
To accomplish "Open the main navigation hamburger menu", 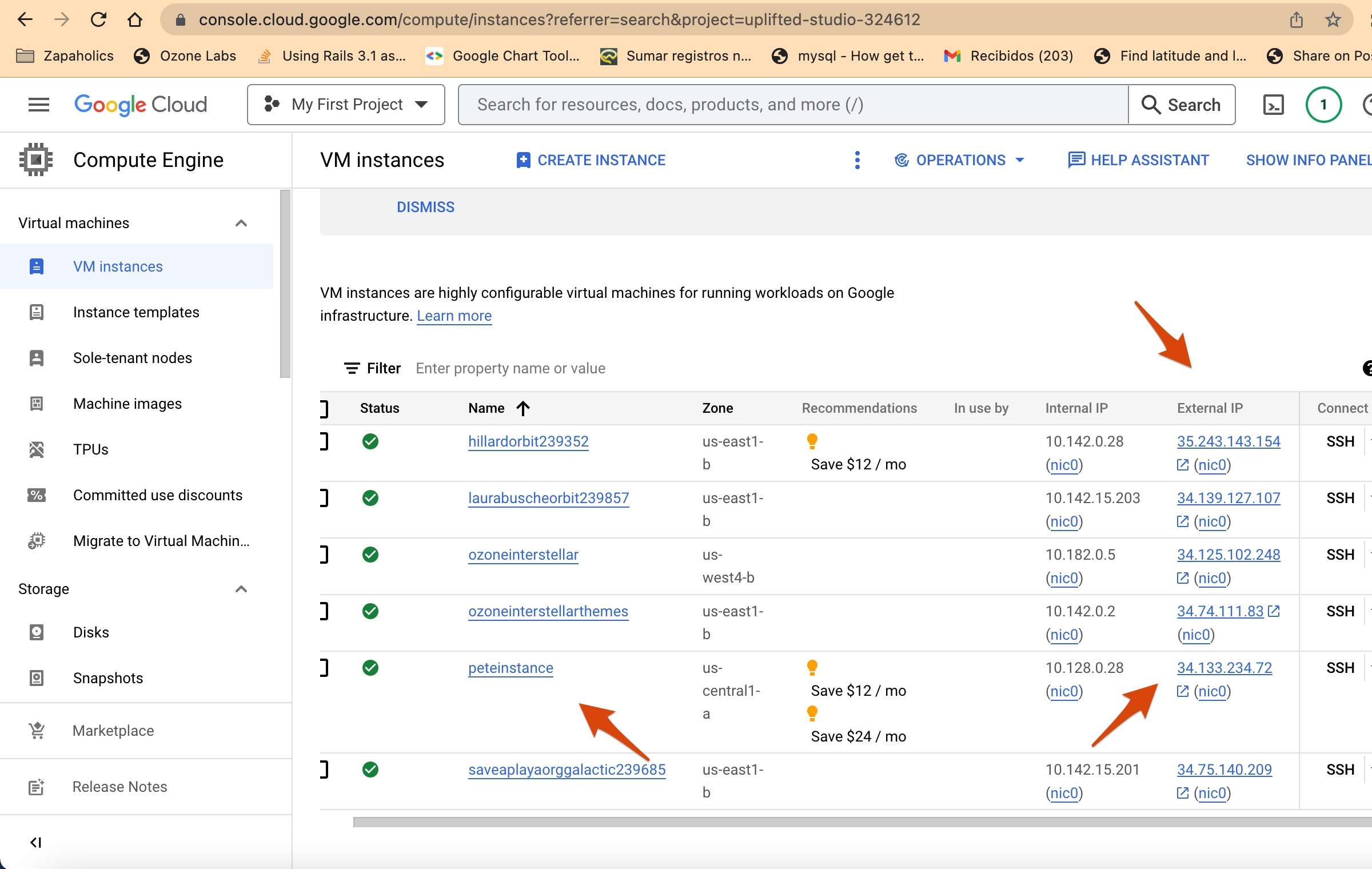I will [x=39, y=105].
